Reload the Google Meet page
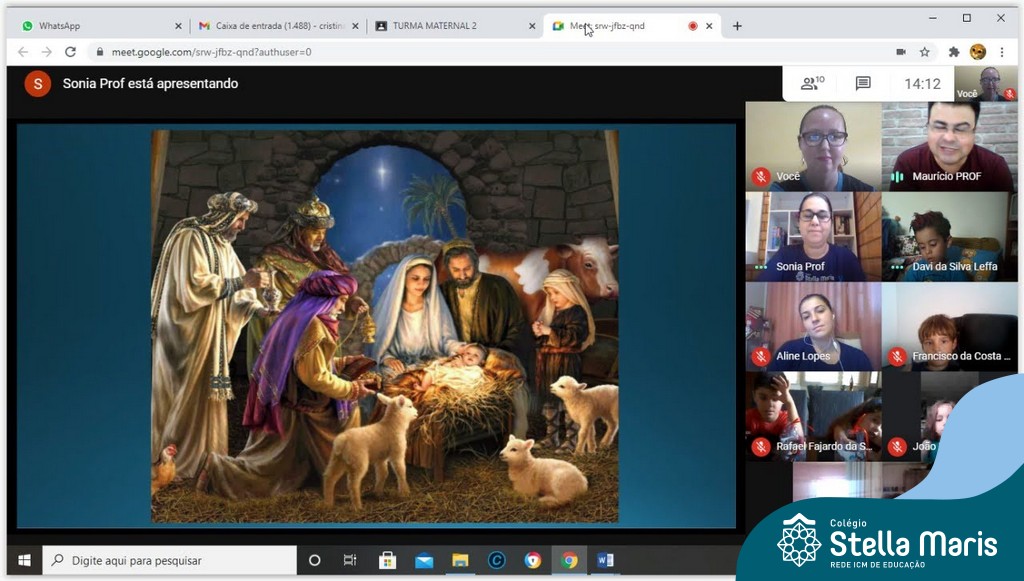The image size is (1024, 581). [70, 52]
